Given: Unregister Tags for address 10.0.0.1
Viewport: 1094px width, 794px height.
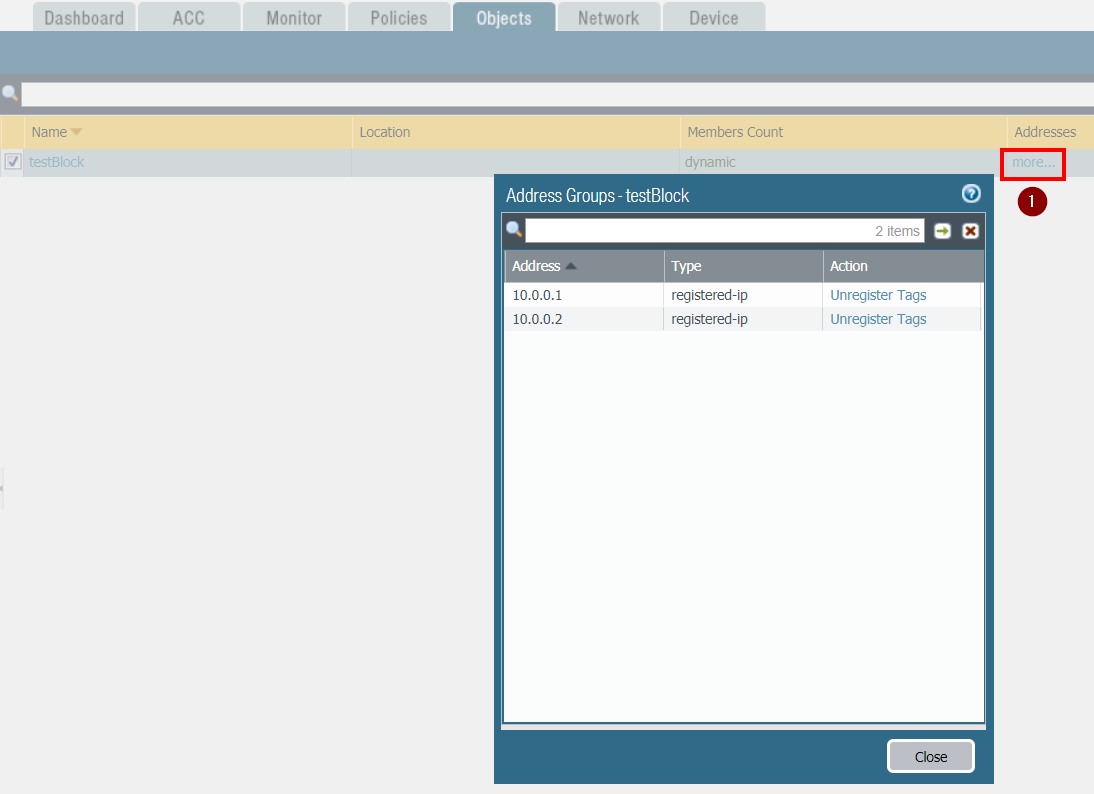Looking at the screenshot, I should coord(877,294).
